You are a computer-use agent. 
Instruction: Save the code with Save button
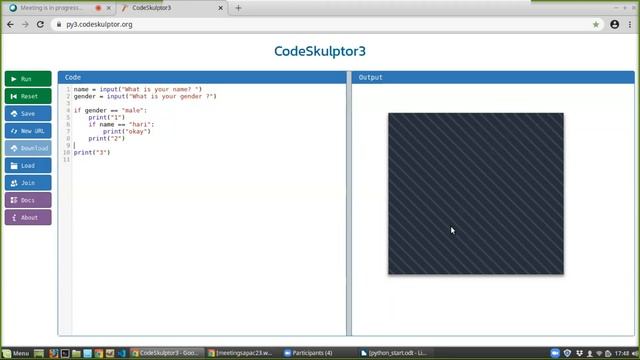click(28, 113)
